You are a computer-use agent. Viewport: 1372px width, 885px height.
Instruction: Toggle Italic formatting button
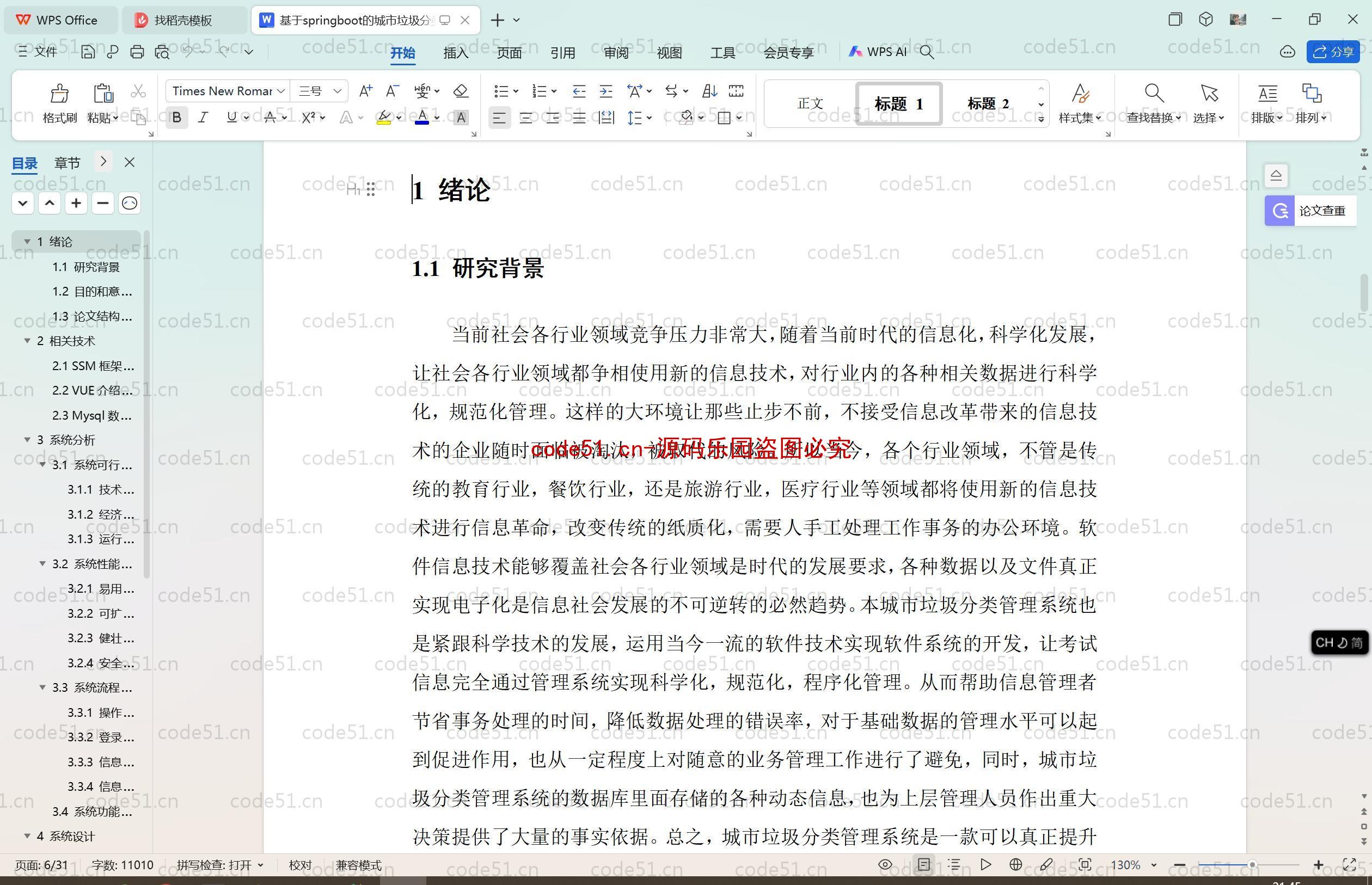(203, 118)
